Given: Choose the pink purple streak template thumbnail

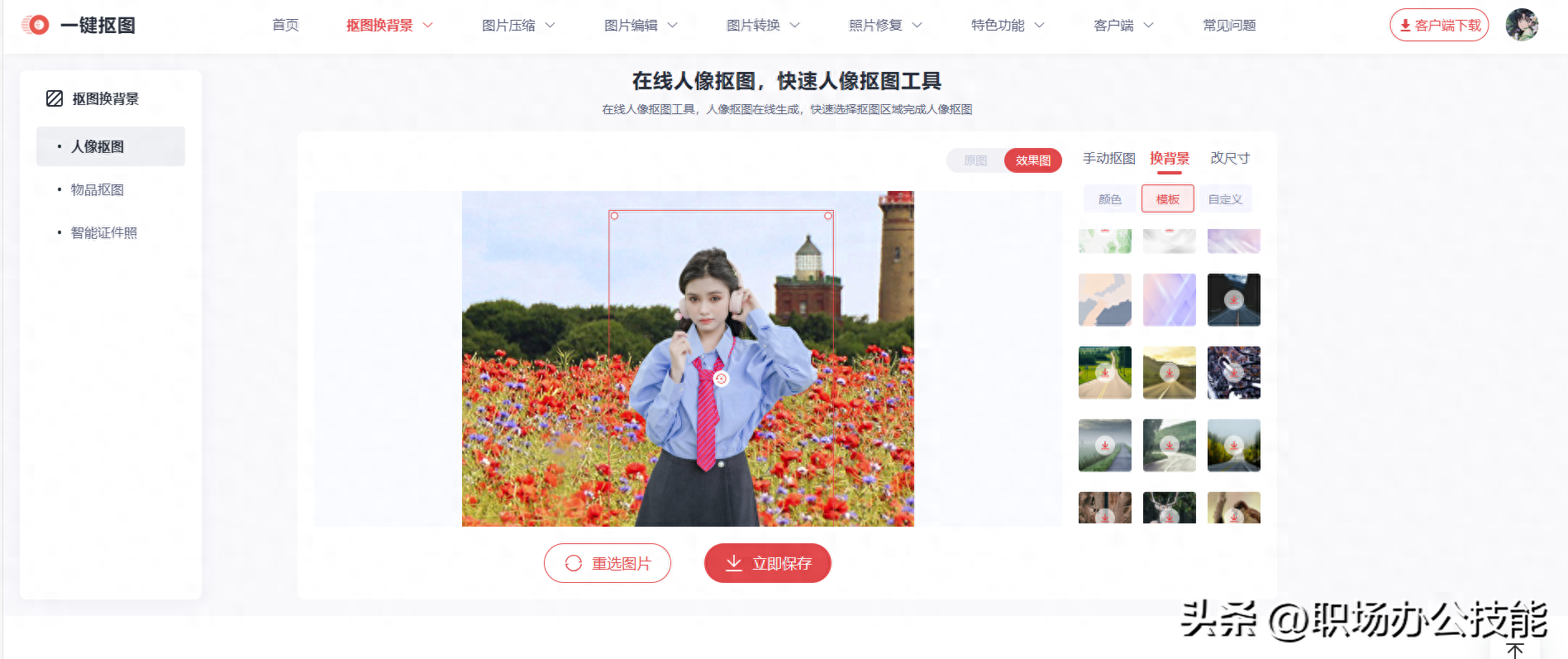Looking at the screenshot, I should 1234,241.
